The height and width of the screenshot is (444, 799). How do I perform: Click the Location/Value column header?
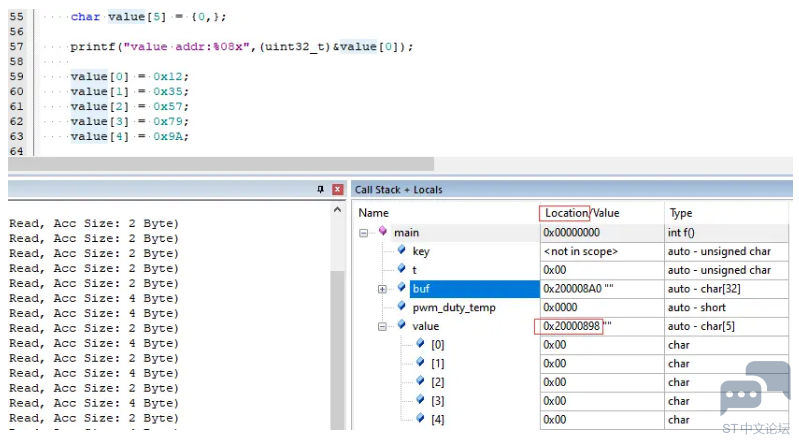[x=582, y=213]
